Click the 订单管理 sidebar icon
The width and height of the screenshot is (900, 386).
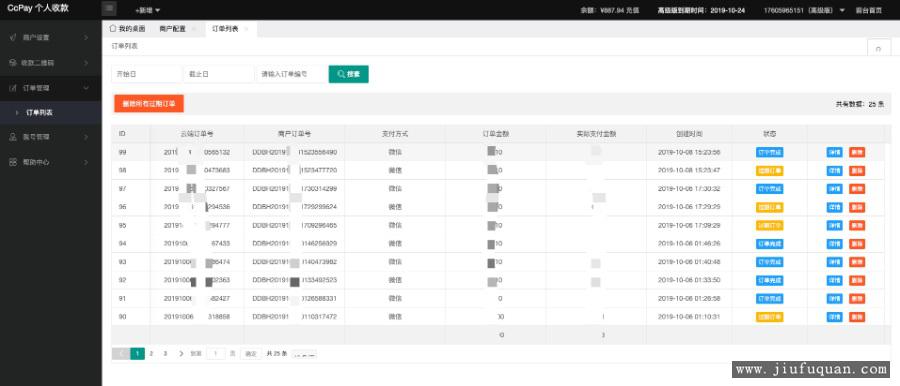(x=13, y=88)
